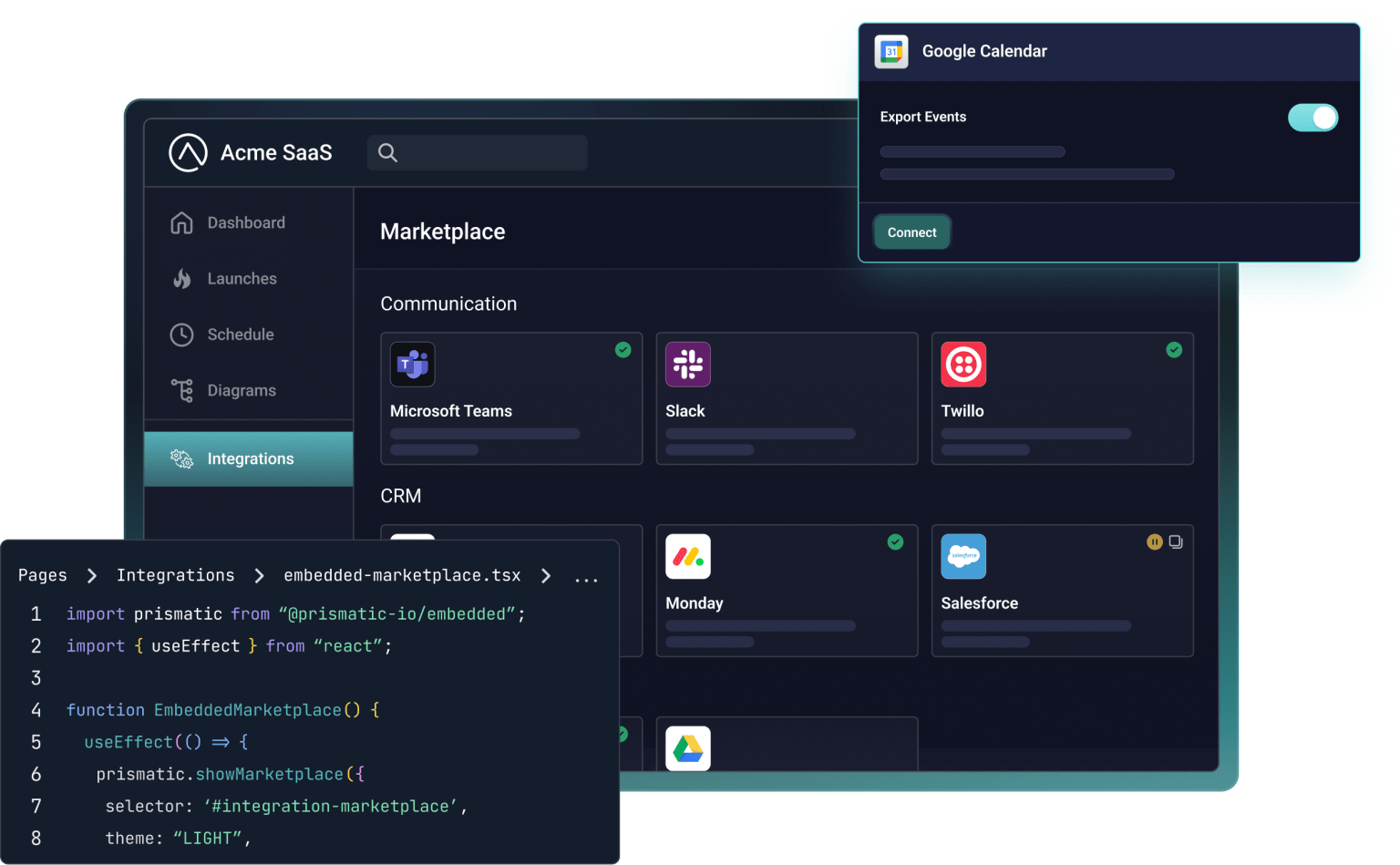Click the copy icon on Salesforce card
Screen dimensions: 1400x865
coord(1176,541)
